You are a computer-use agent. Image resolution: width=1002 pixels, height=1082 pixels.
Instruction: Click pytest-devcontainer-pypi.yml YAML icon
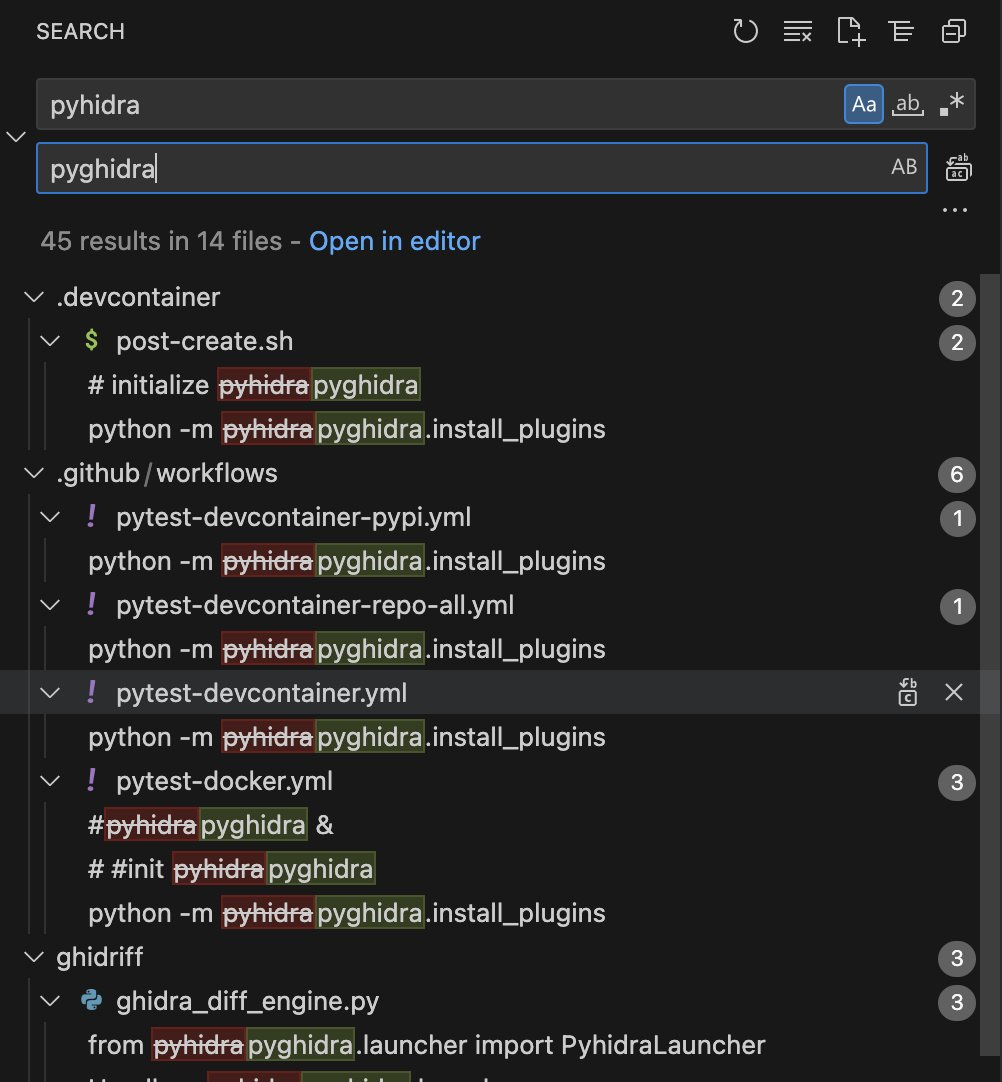91,516
